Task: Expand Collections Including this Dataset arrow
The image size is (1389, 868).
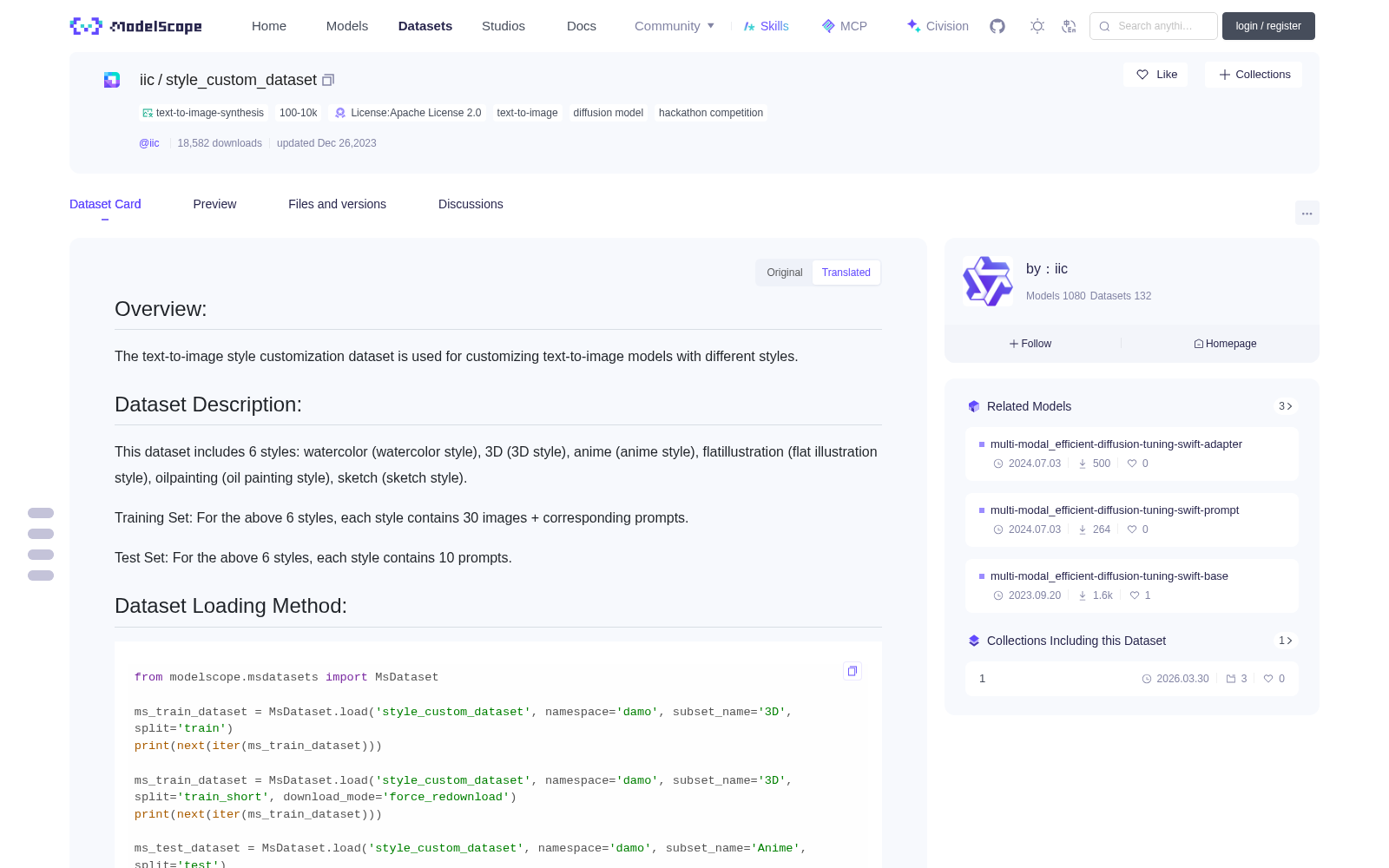Action: (x=1286, y=641)
